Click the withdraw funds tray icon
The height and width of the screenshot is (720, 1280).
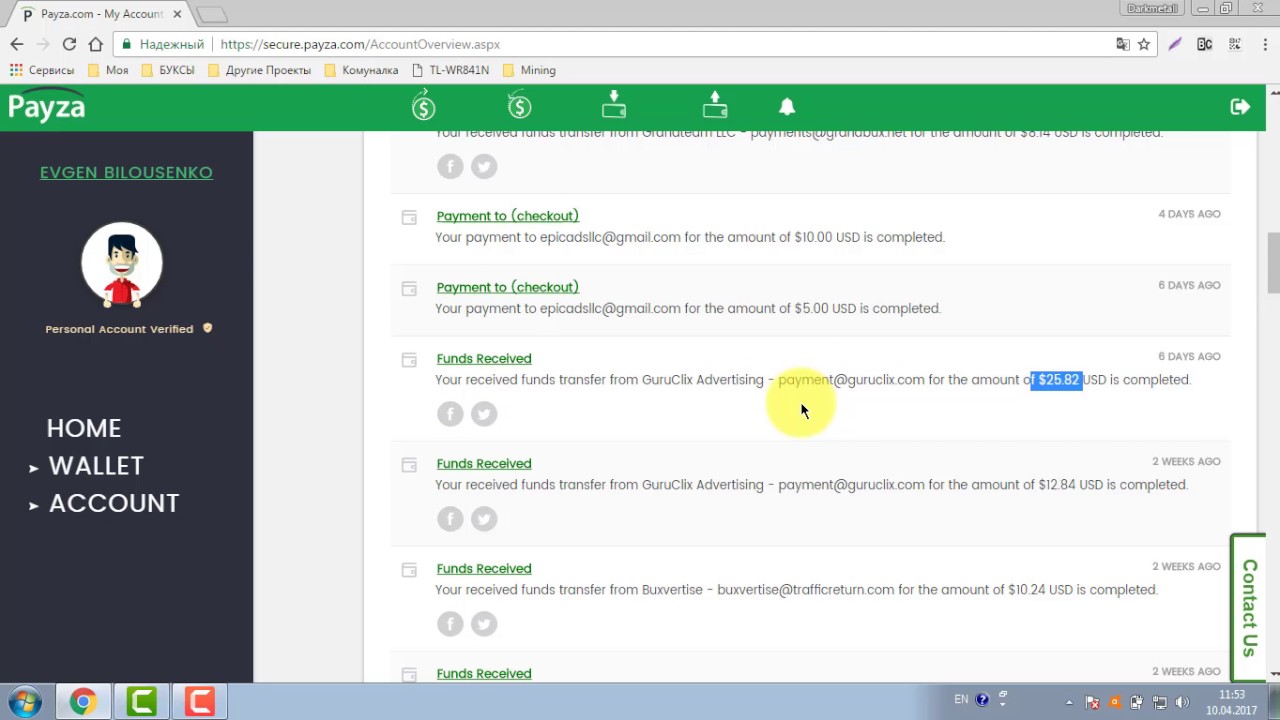[715, 105]
